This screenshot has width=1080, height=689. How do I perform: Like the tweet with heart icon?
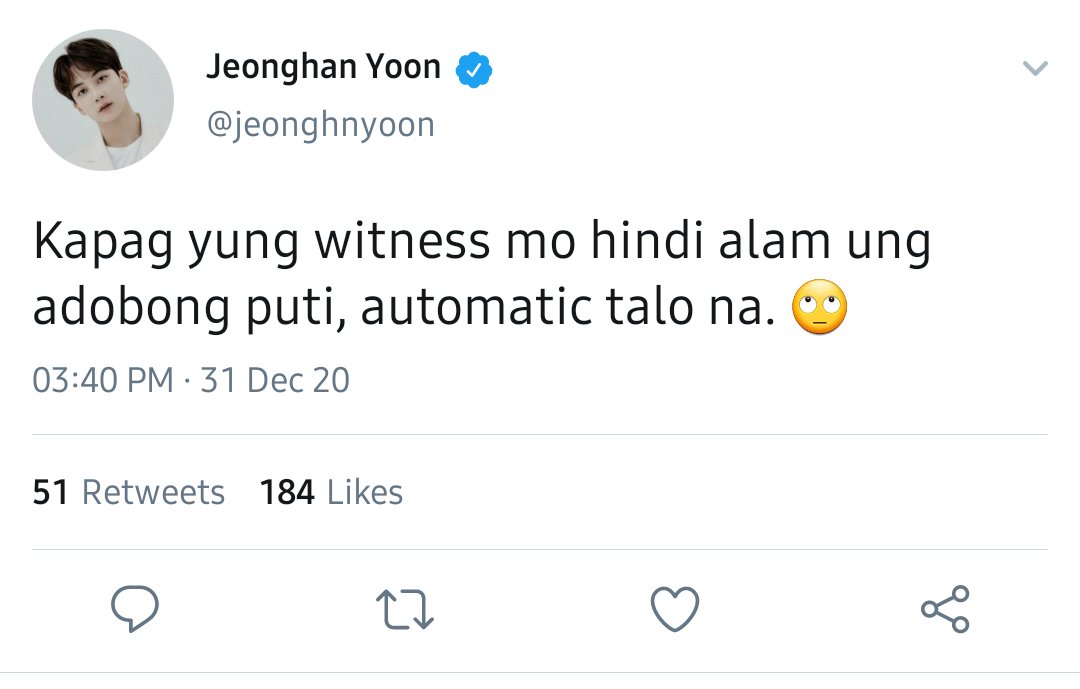pos(675,609)
